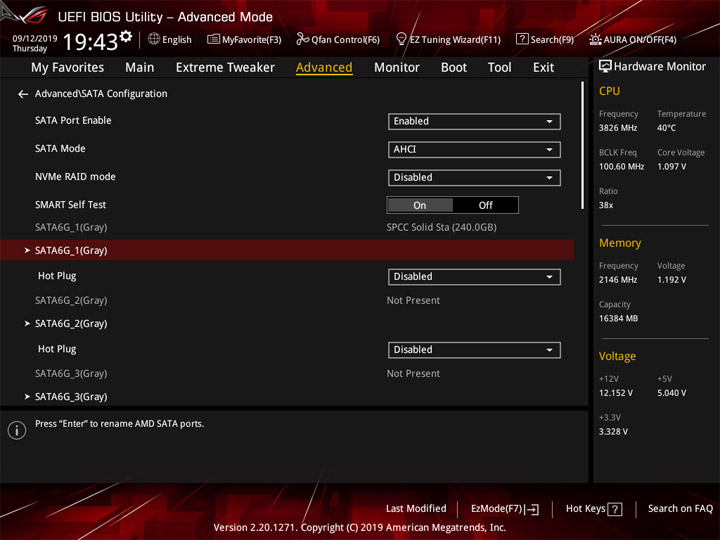Open Search(F9) question mark icon
720x540 pixels.
[x=522, y=39]
